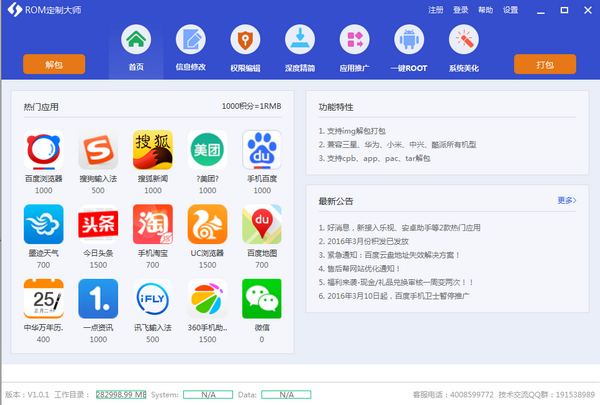Select the 今日头条 app icon
The image size is (600, 405).
[98, 224]
